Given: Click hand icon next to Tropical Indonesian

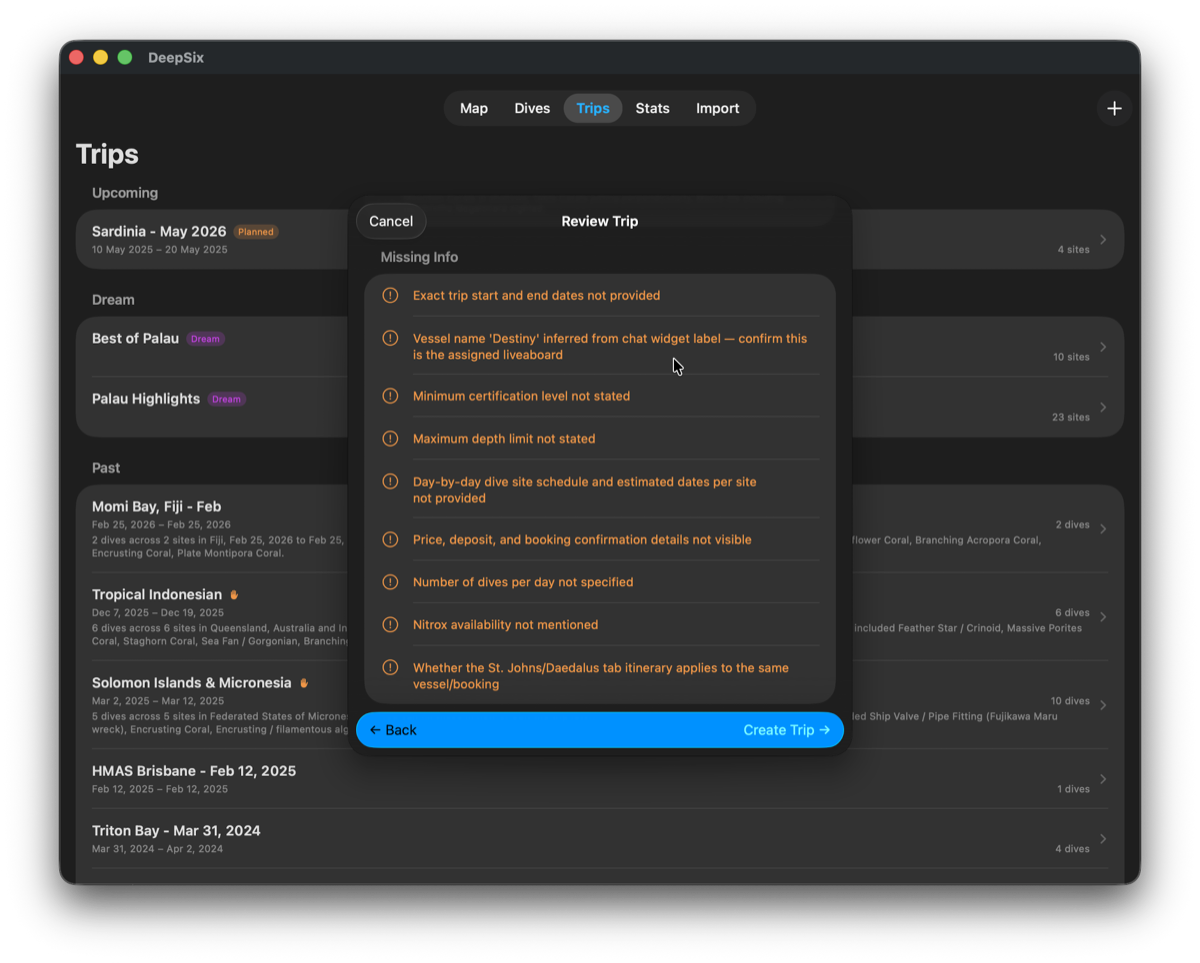Looking at the screenshot, I should 234,595.
